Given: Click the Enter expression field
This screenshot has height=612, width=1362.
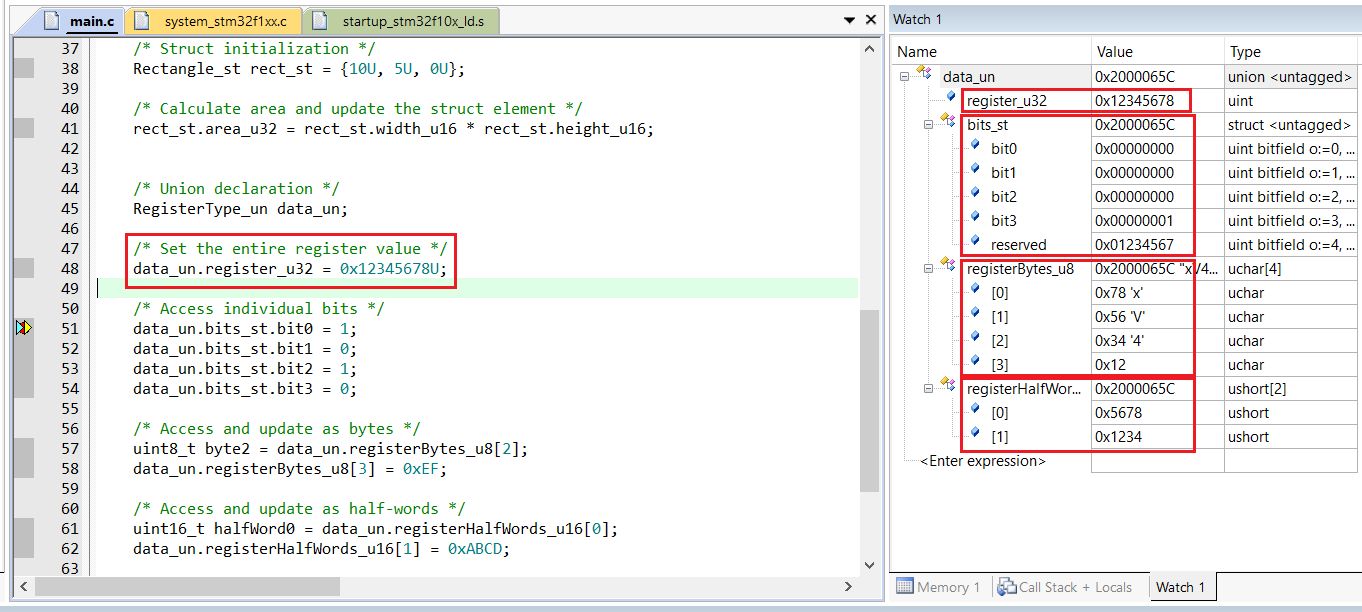Looking at the screenshot, I should [983, 461].
